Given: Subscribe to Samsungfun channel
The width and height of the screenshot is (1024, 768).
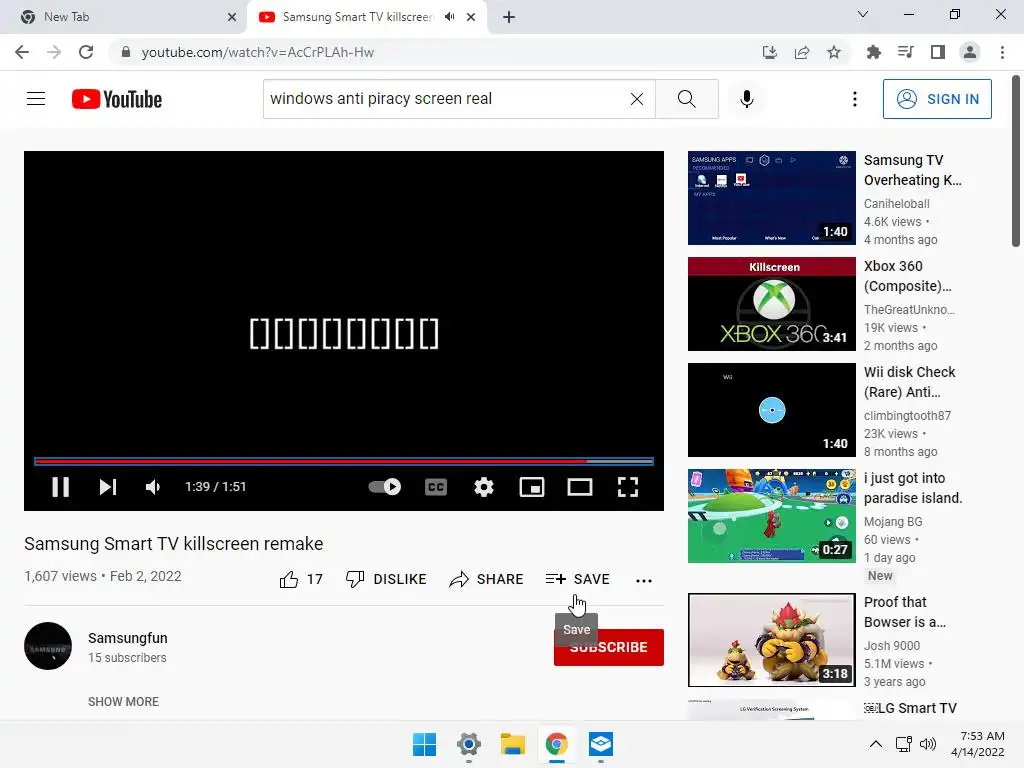Looking at the screenshot, I should 609,647.
